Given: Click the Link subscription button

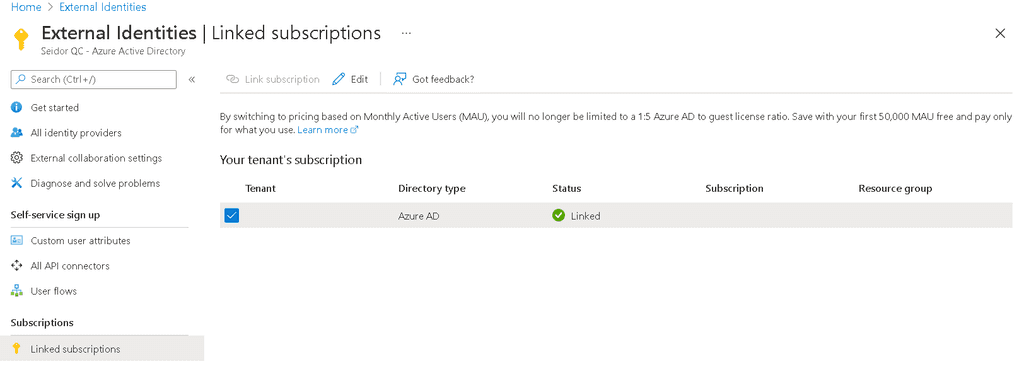Looking at the screenshot, I should (x=272, y=79).
